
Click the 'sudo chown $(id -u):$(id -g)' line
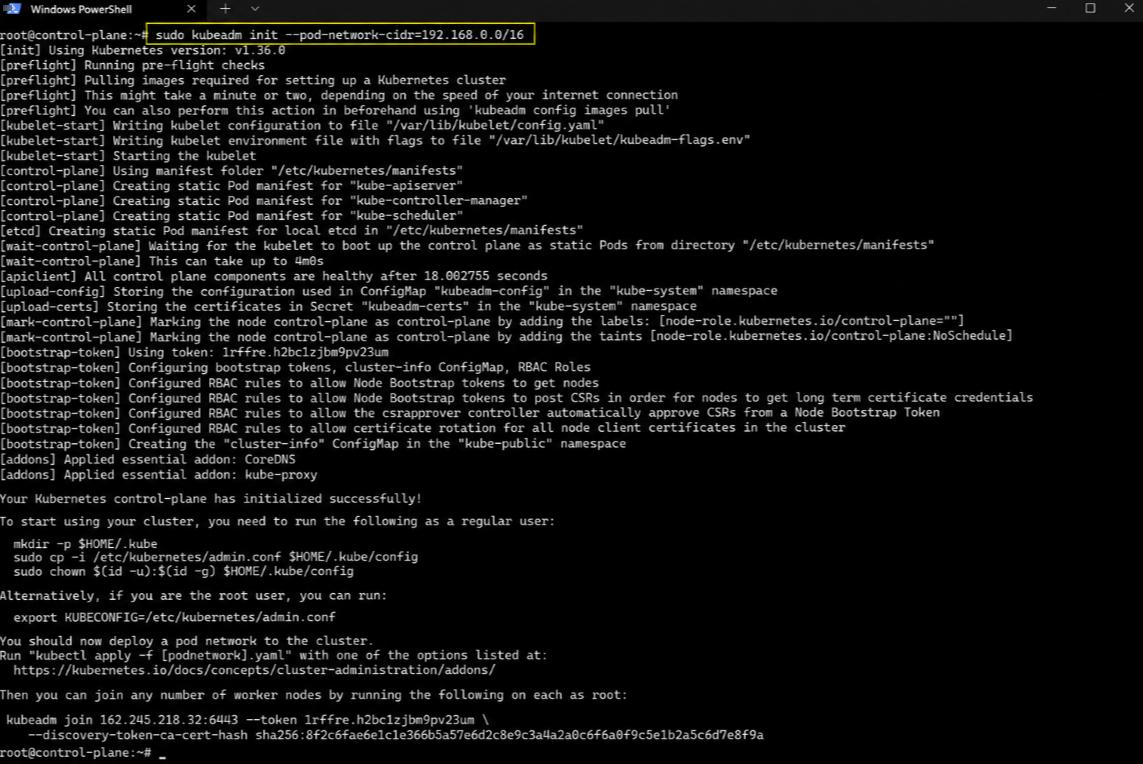tap(184, 572)
